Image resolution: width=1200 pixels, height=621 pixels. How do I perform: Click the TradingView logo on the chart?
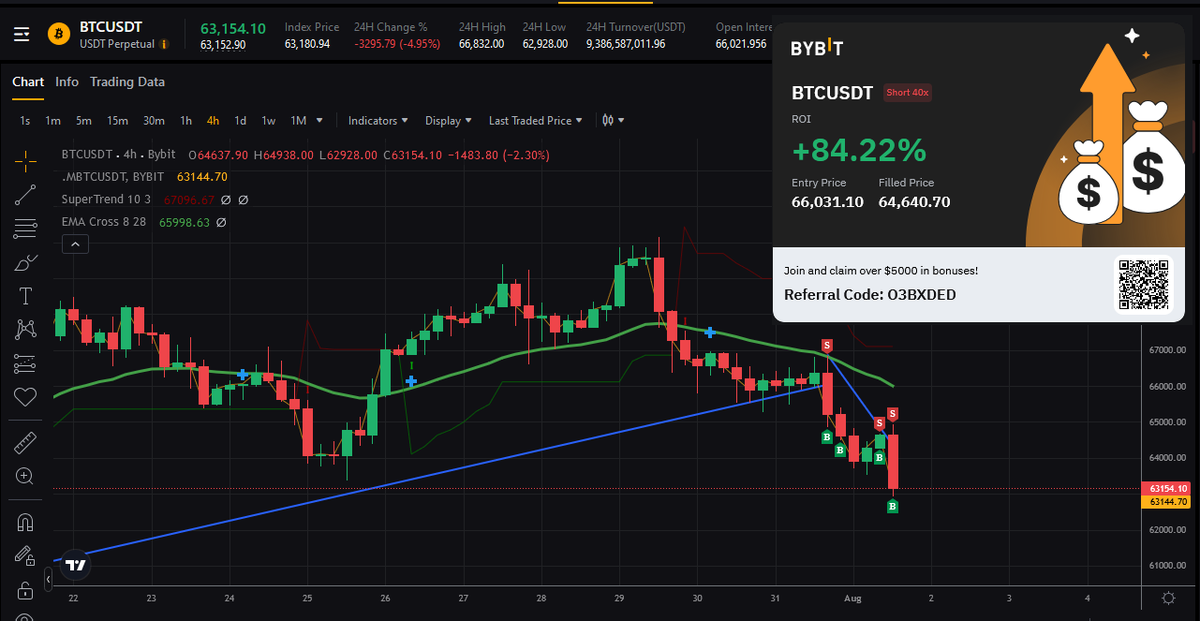(x=75, y=564)
